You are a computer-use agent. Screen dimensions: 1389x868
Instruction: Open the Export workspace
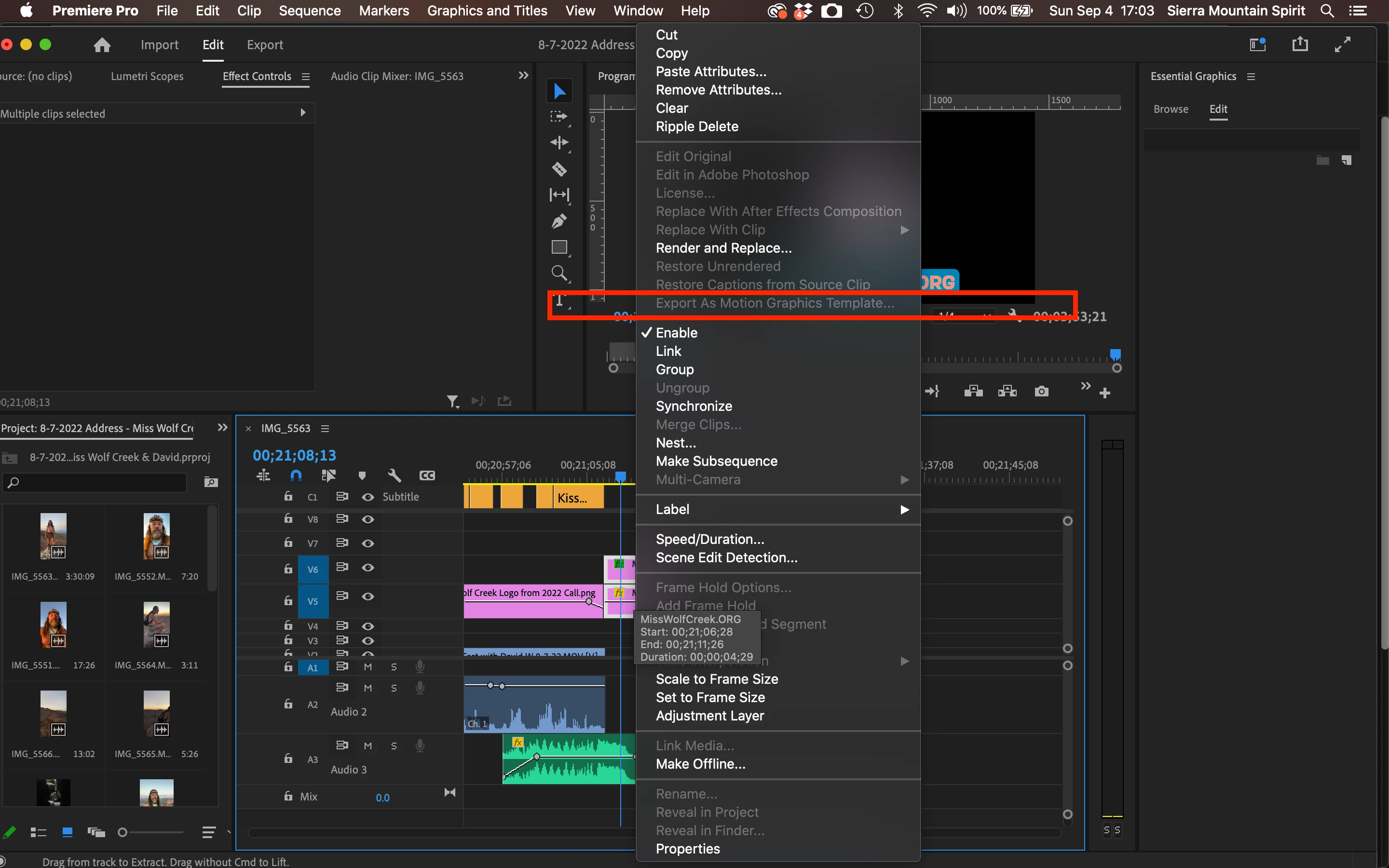tap(265, 45)
